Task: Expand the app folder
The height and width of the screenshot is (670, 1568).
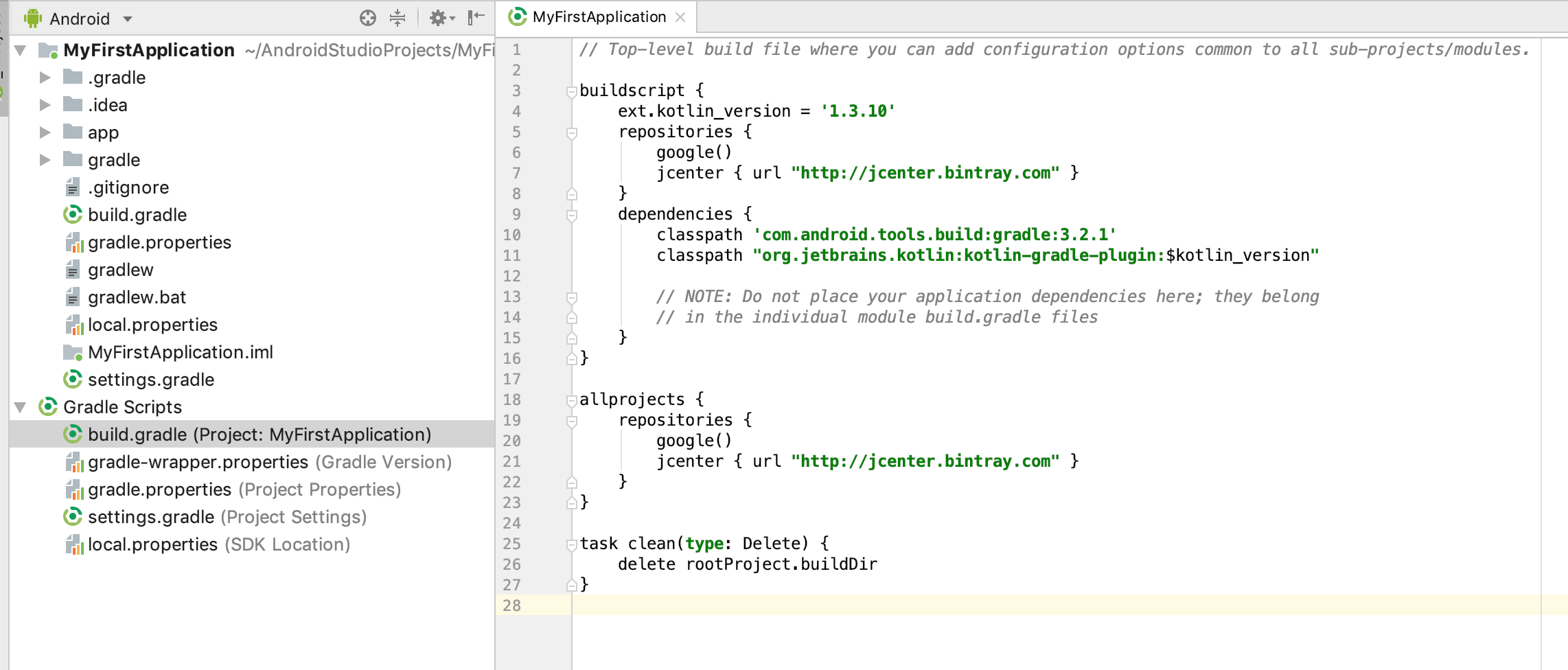Action: 45,132
